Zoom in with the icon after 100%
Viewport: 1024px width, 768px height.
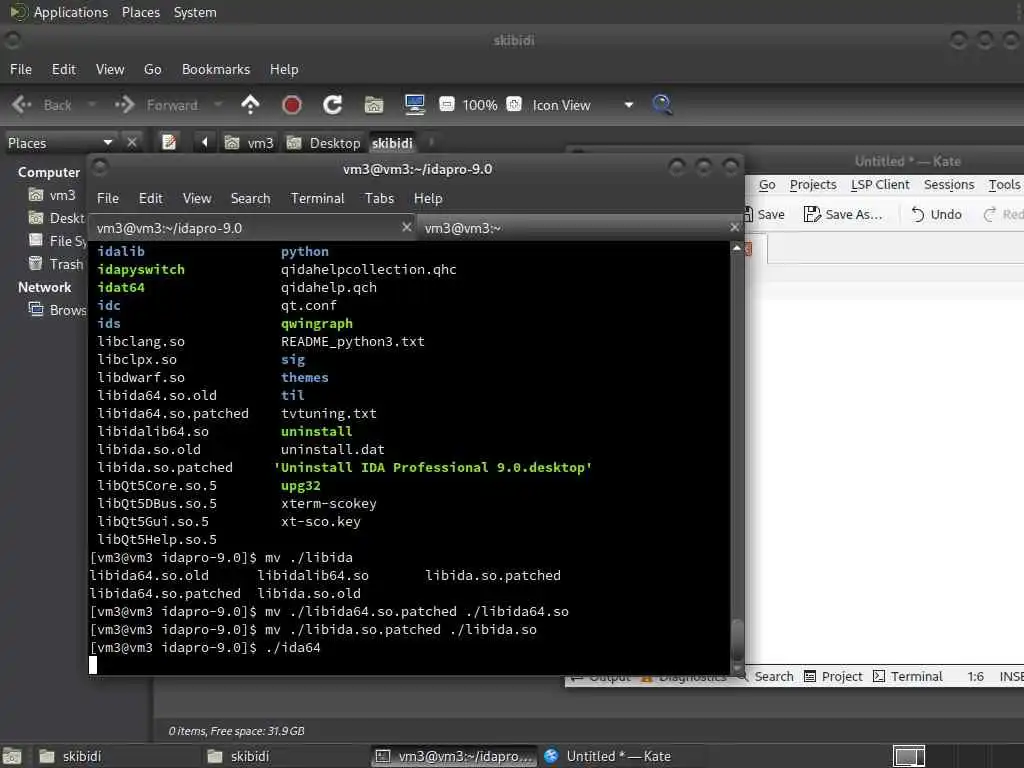pos(514,104)
